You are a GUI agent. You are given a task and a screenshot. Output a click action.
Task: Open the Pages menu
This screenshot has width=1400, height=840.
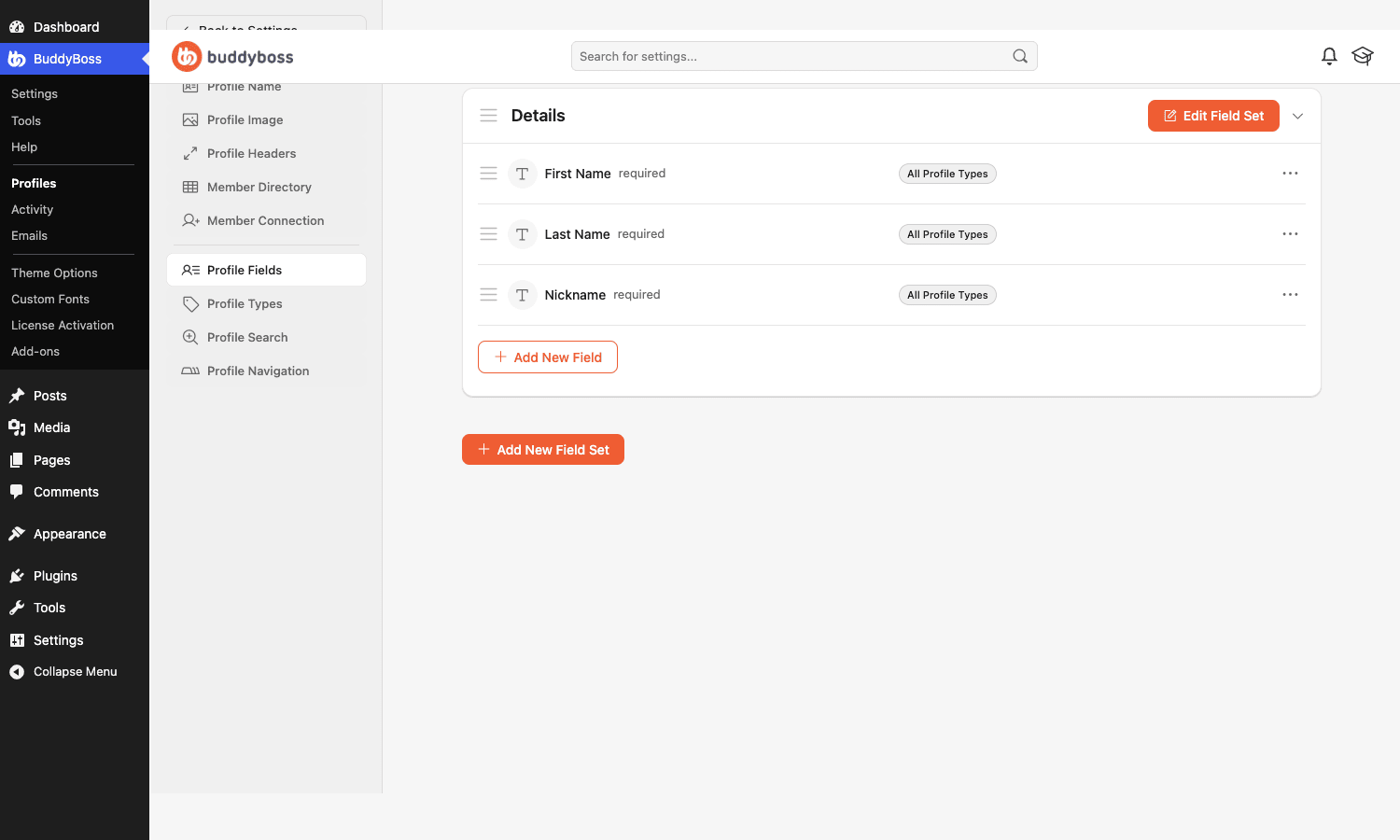pos(75,460)
